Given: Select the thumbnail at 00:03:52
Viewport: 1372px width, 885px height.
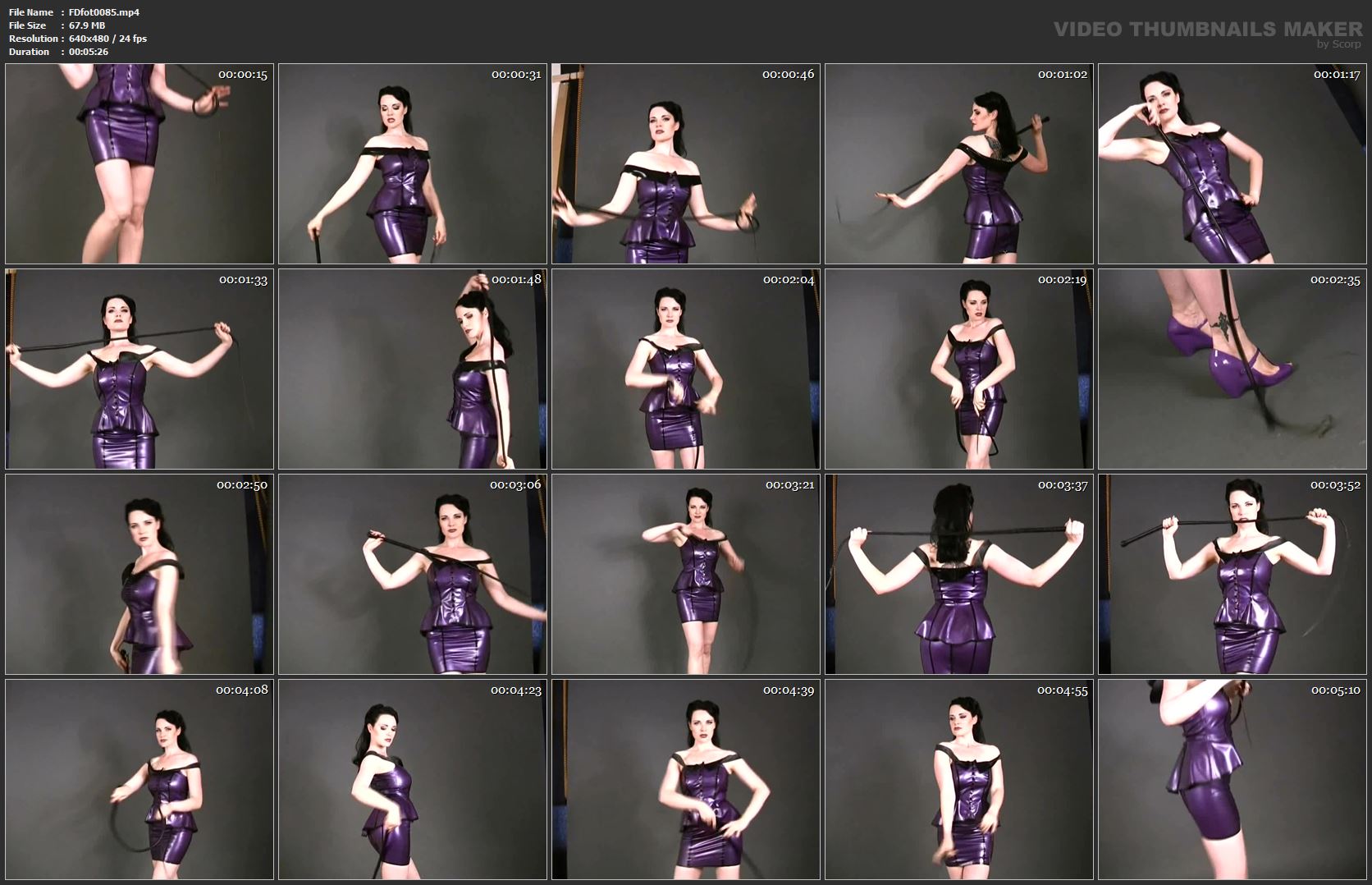Looking at the screenshot, I should pos(1233,574).
